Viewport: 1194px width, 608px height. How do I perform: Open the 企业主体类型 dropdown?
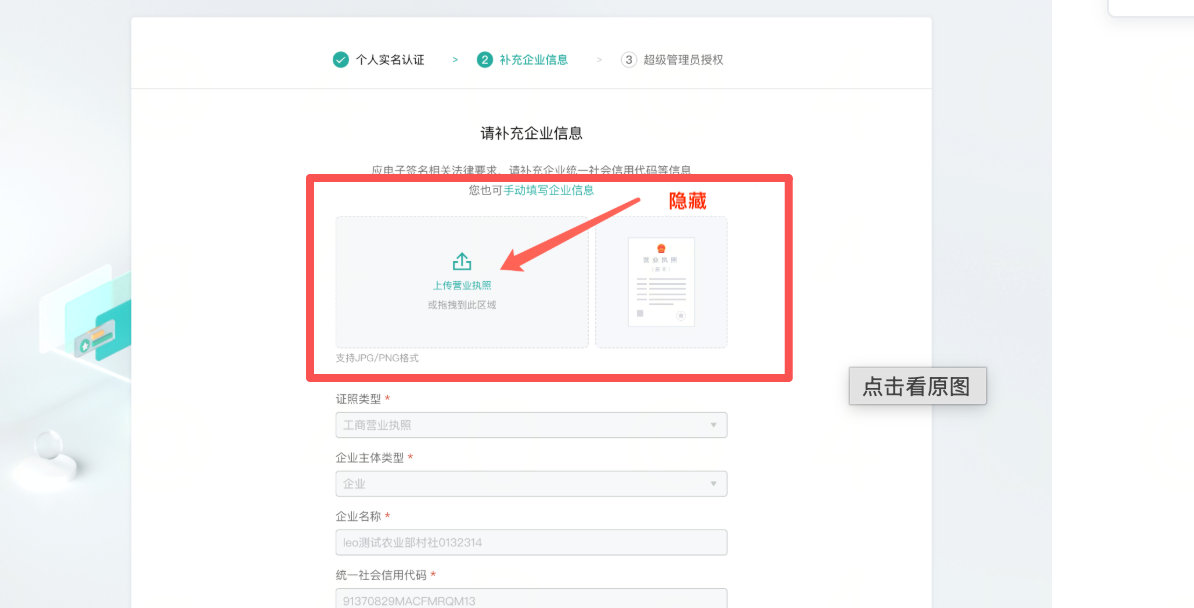532,484
